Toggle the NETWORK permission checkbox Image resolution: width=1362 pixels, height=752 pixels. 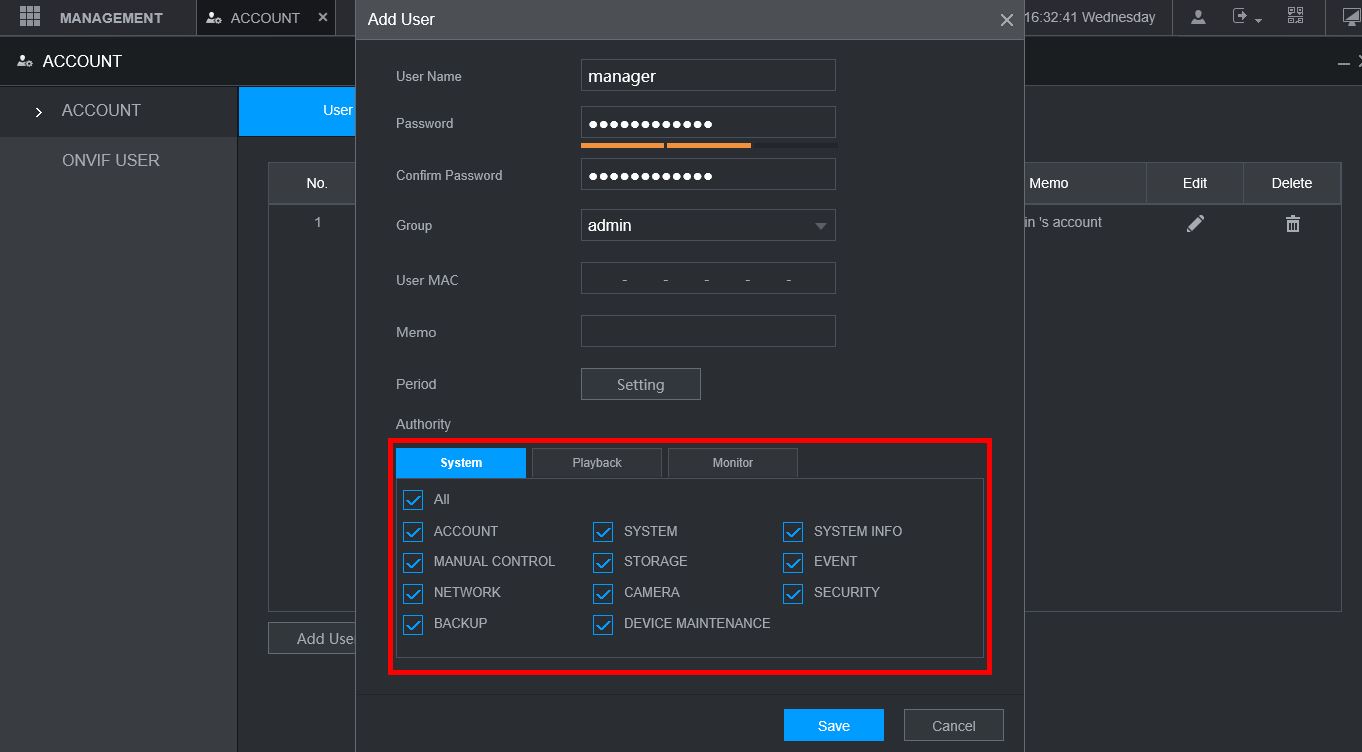[x=413, y=593]
